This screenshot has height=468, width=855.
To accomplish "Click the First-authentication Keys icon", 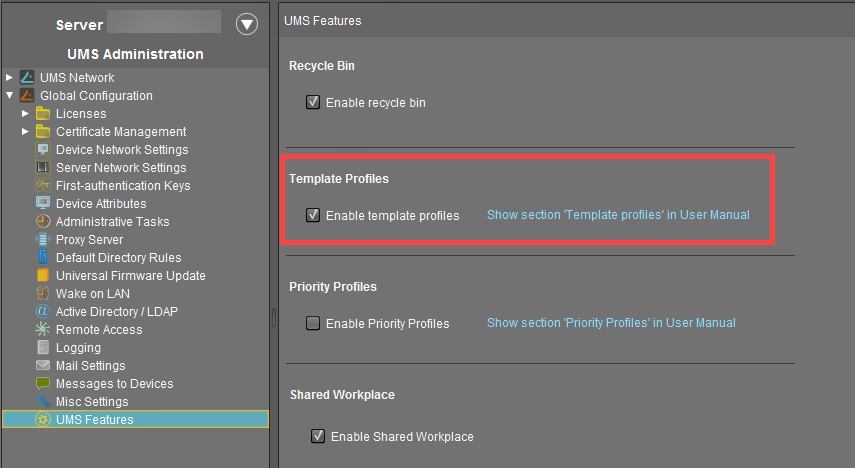I will tap(43, 186).
